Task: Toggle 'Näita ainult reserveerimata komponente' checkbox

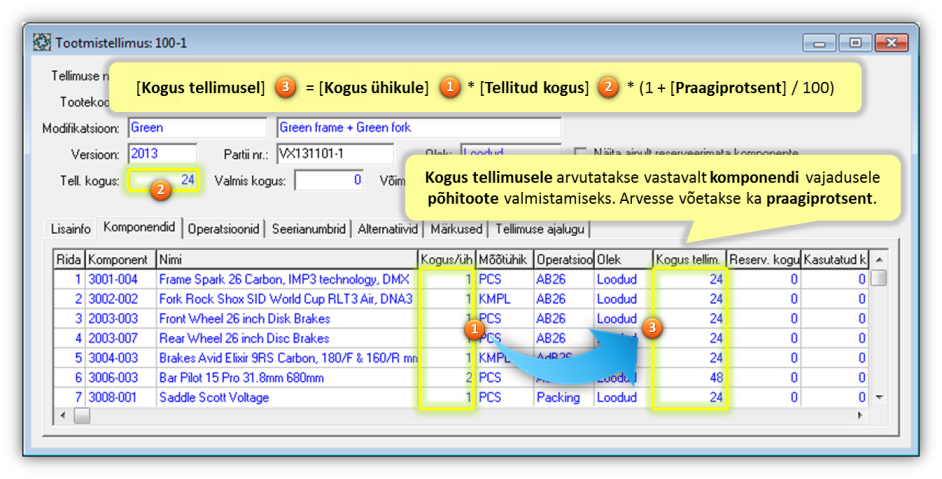Action: (581, 153)
